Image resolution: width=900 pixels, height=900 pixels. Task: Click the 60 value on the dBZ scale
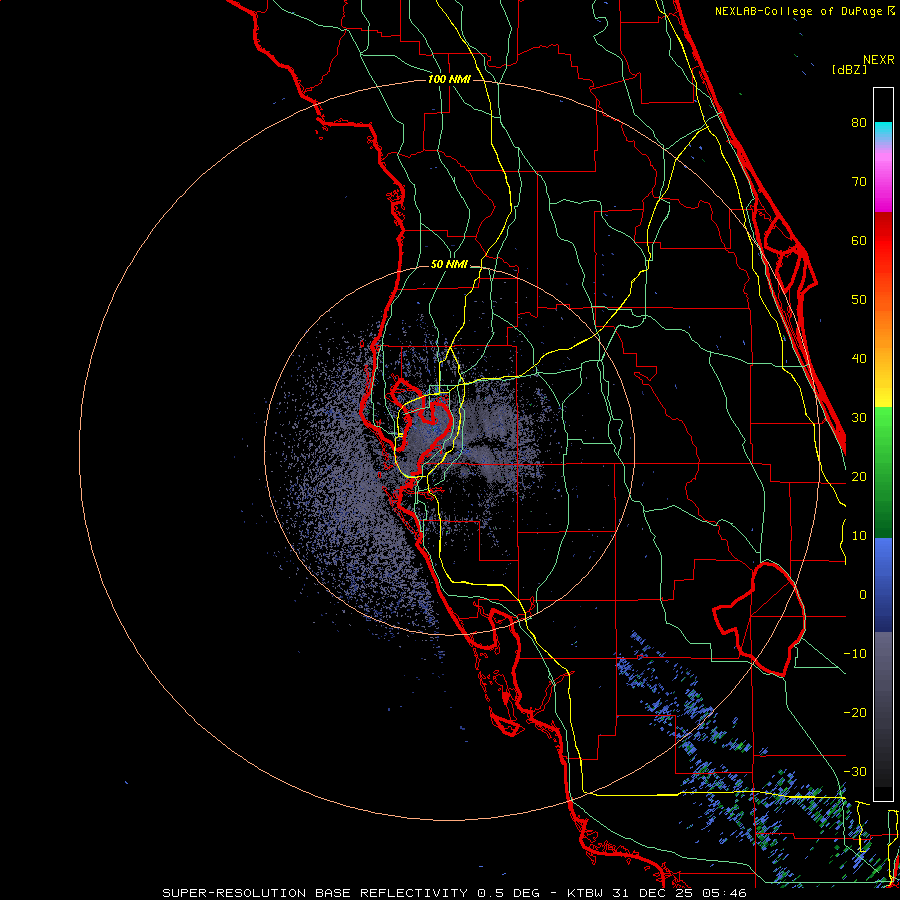tap(859, 240)
